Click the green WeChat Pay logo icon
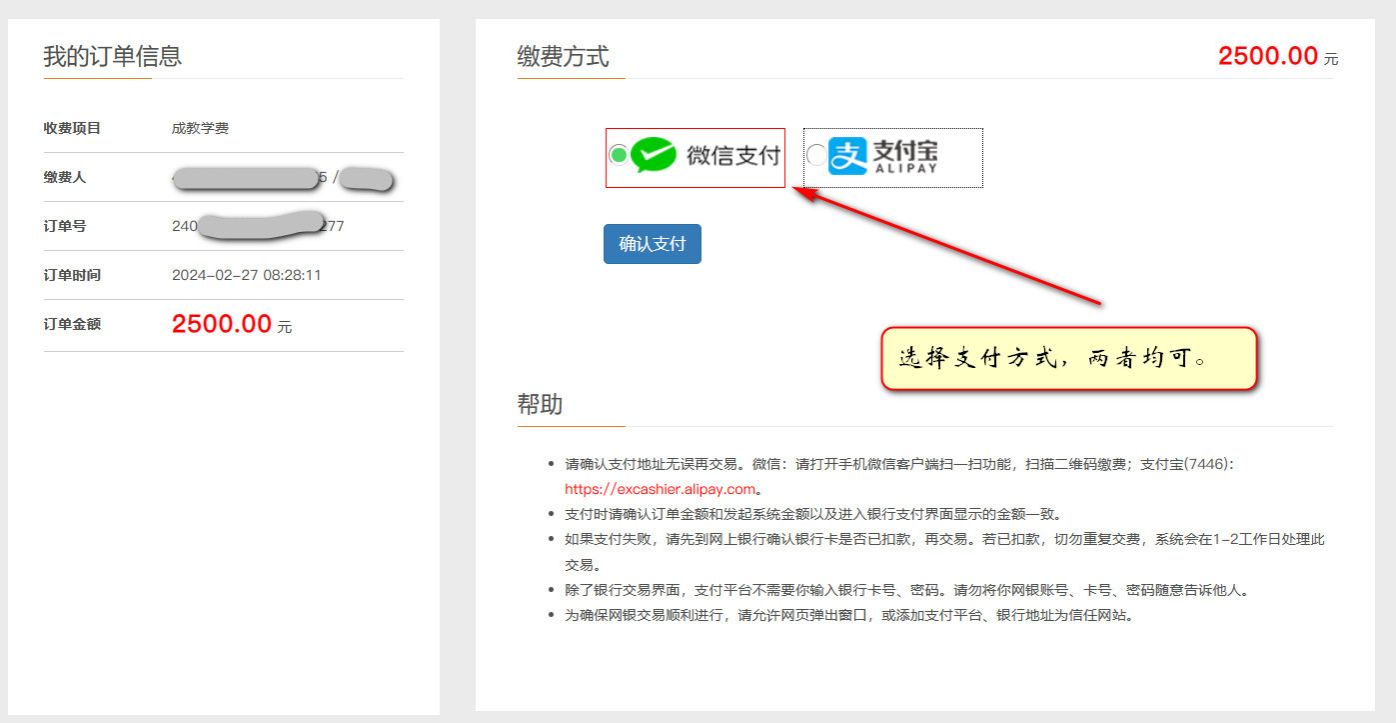1396x723 pixels. [654, 155]
